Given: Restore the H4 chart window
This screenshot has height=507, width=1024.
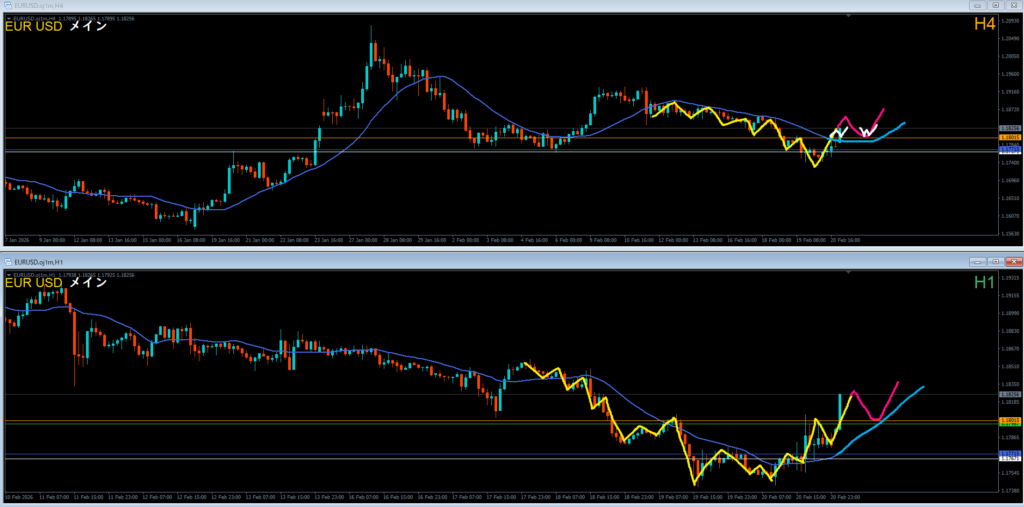Looking at the screenshot, I should pos(995,5).
